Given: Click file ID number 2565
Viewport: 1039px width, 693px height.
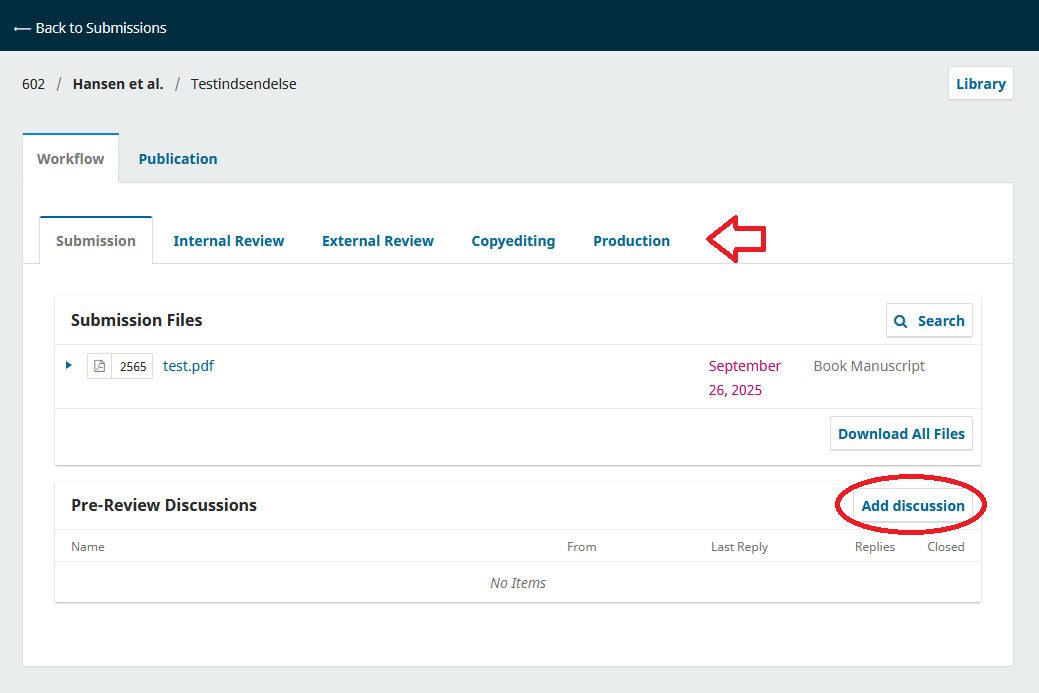Looking at the screenshot, I should [133, 366].
